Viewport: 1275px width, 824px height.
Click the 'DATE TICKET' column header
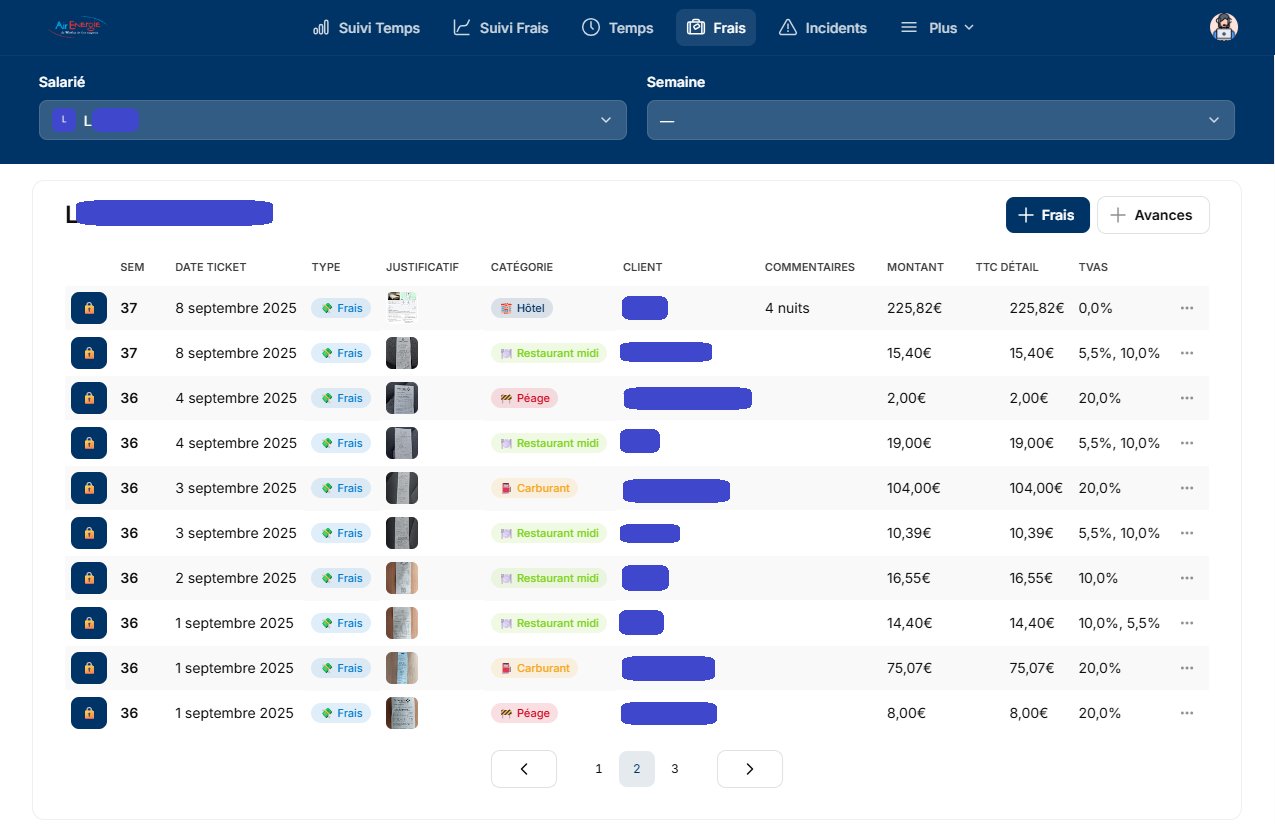(210, 267)
